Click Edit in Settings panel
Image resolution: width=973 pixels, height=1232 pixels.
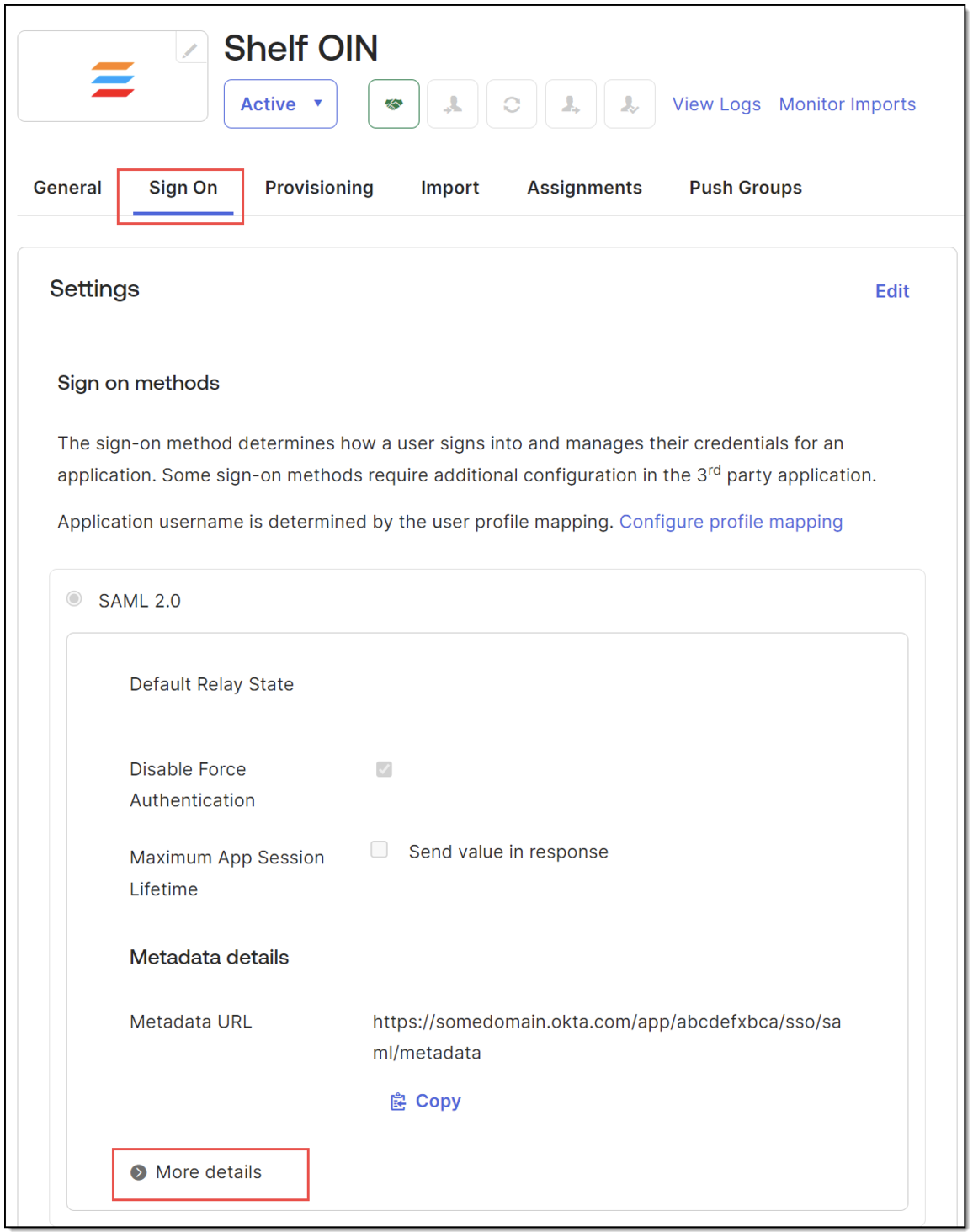pyautogui.click(x=892, y=291)
